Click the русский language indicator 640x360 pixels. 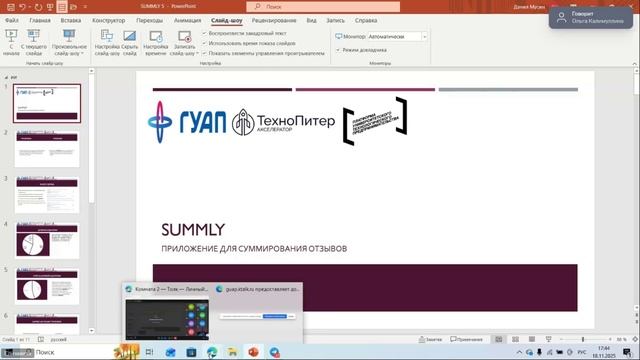click(58, 339)
